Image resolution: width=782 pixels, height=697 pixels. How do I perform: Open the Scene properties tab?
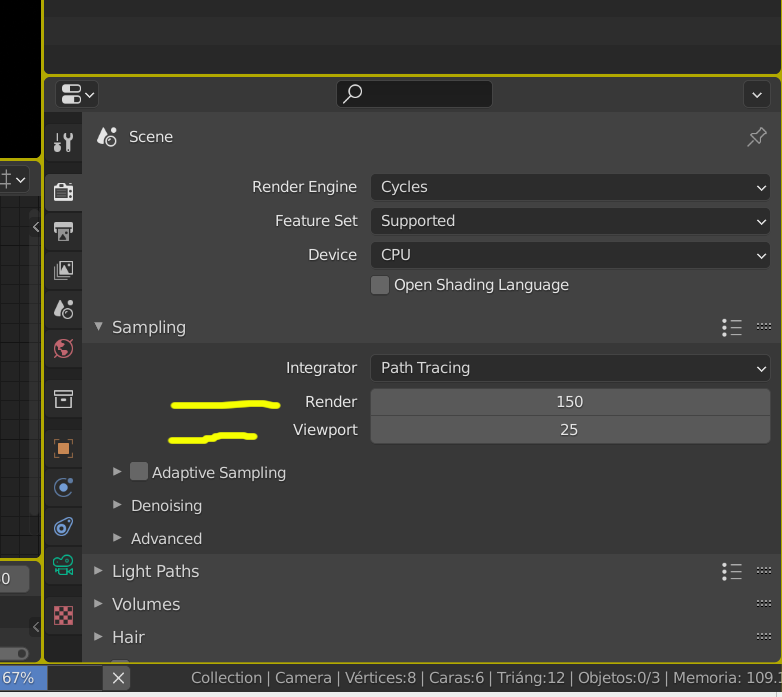(x=63, y=309)
